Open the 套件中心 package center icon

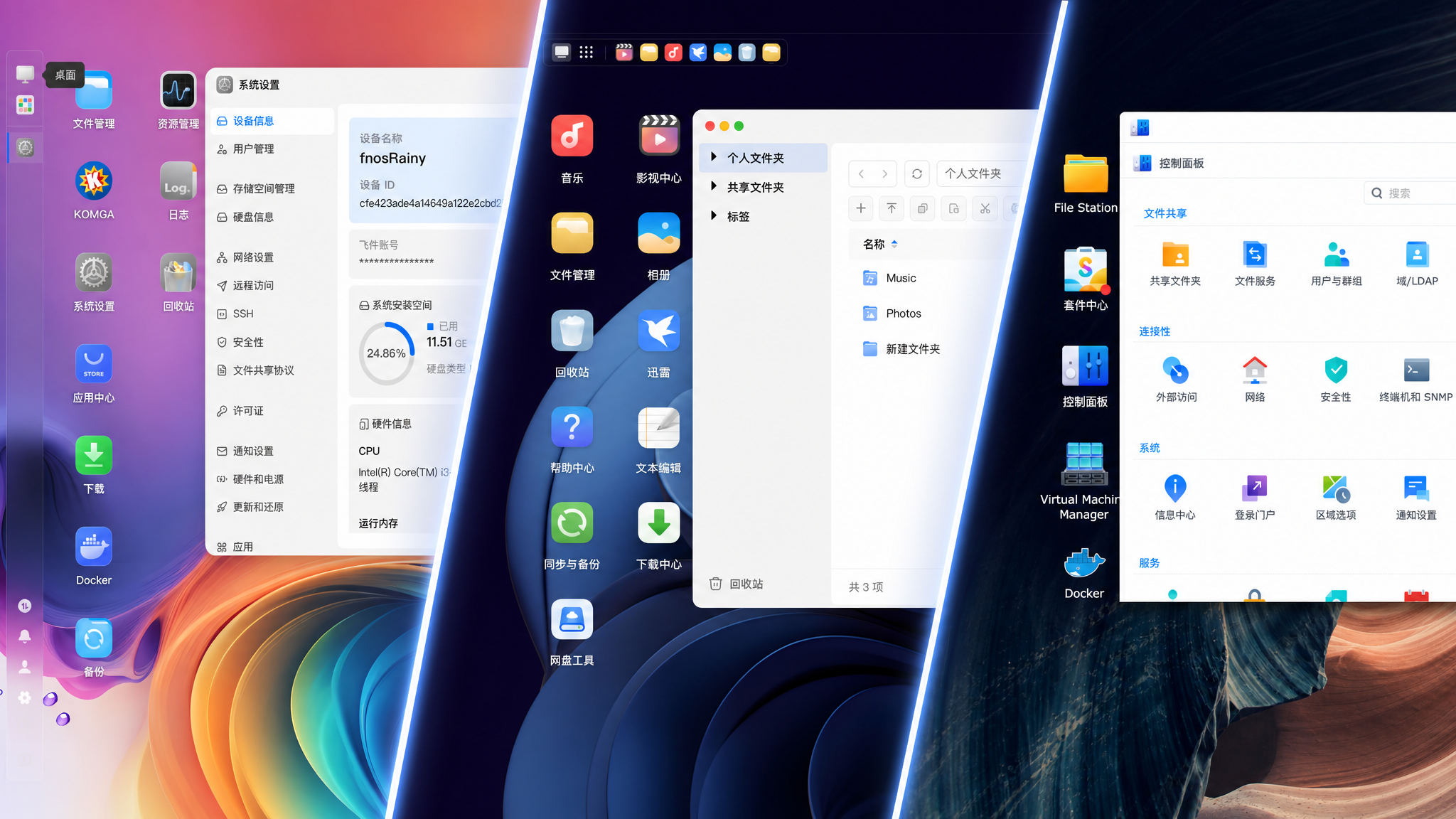click(x=1086, y=270)
